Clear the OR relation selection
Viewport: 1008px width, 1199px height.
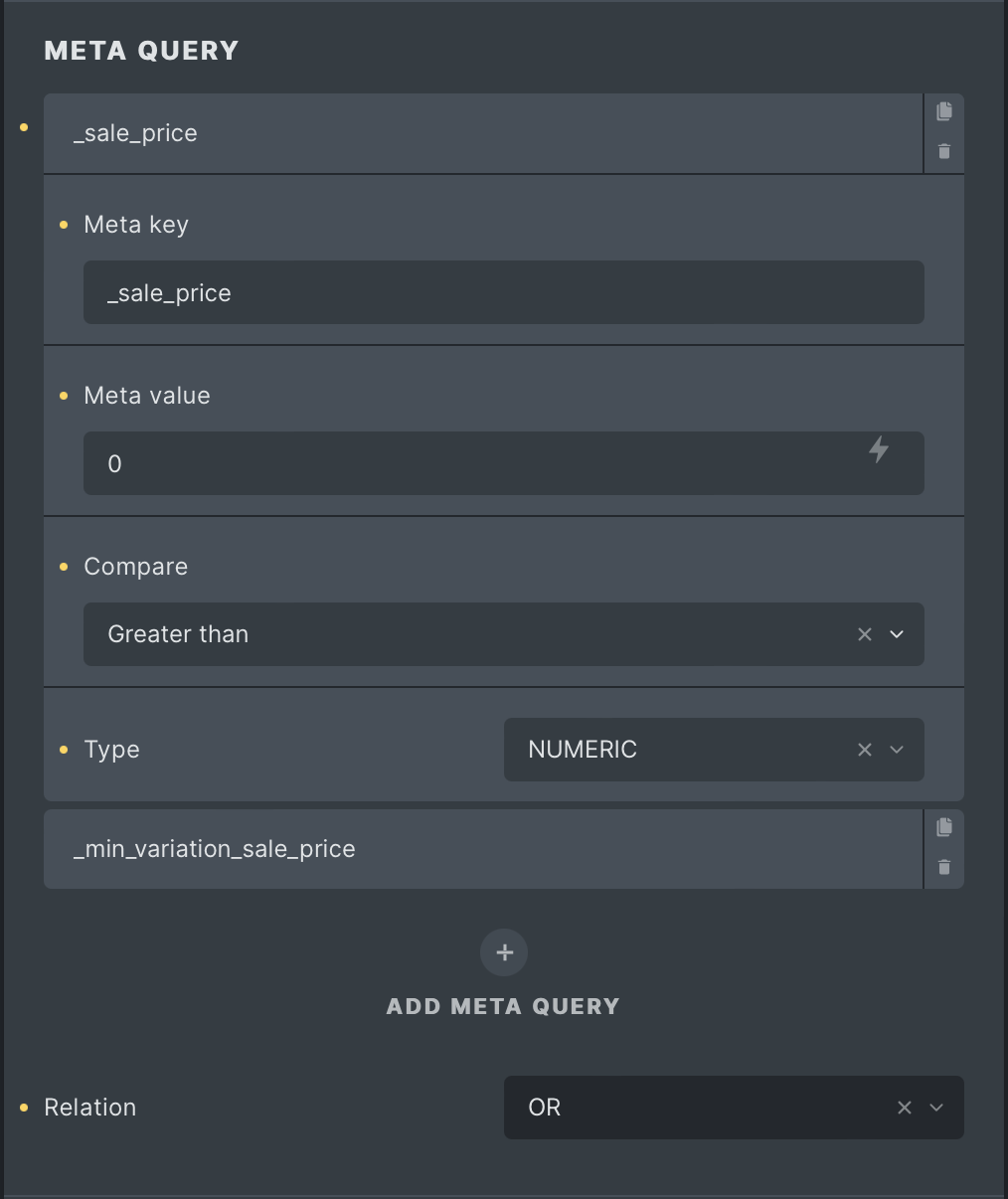(x=905, y=1108)
